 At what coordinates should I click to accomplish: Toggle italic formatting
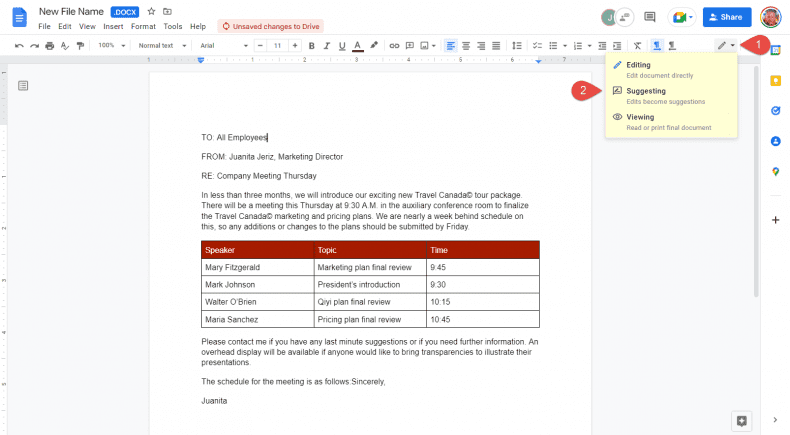pos(327,45)
